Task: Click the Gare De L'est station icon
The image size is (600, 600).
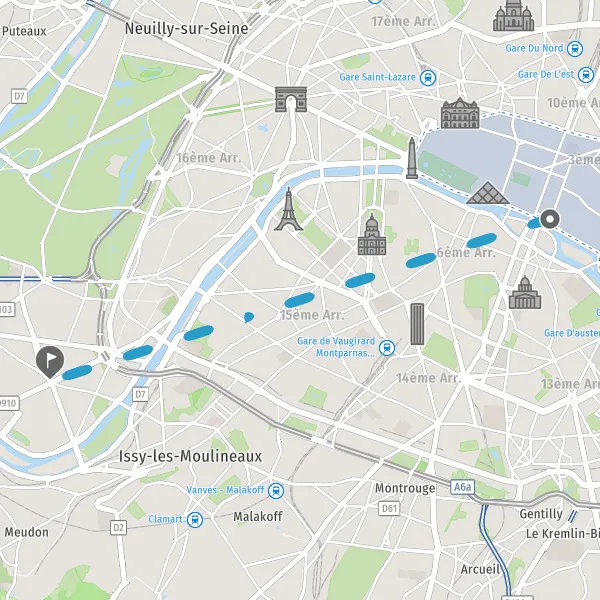Action: coord(586,75)
